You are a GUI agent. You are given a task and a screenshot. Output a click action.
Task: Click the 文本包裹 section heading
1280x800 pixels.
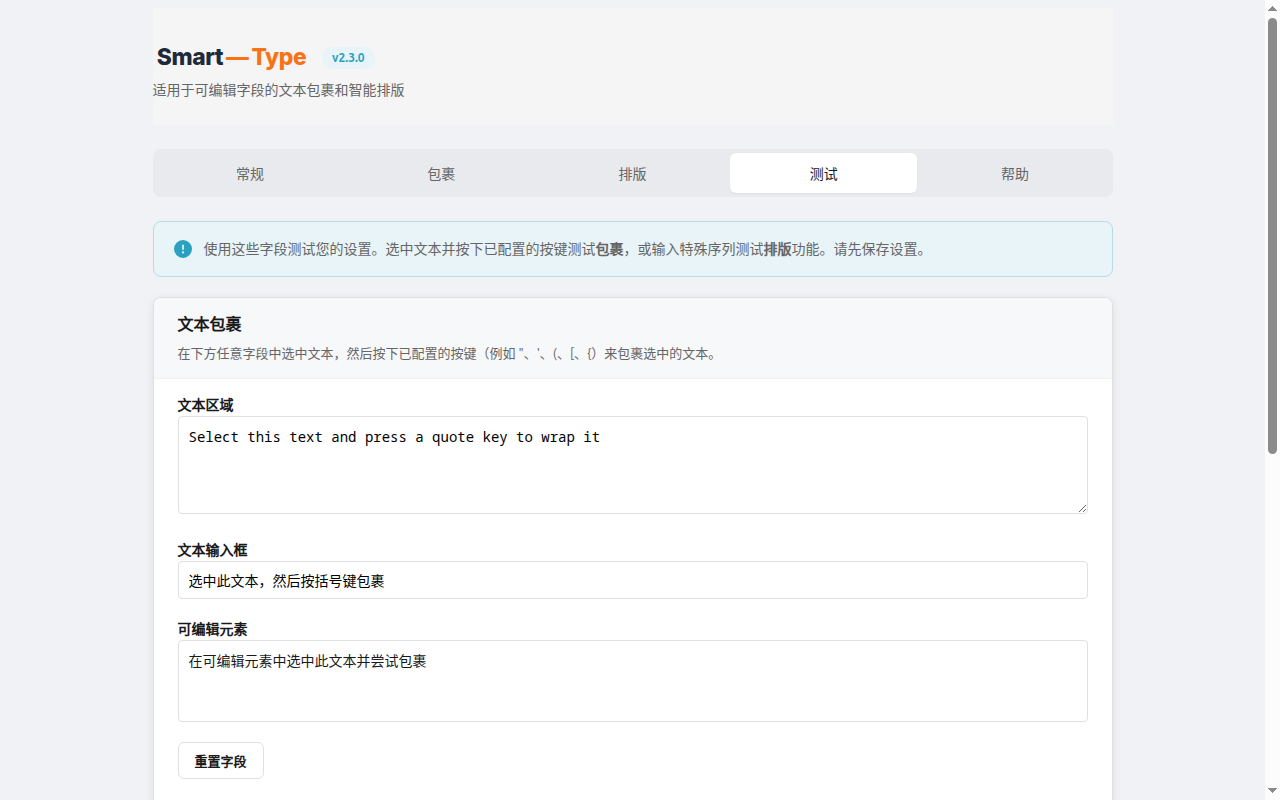209,324
